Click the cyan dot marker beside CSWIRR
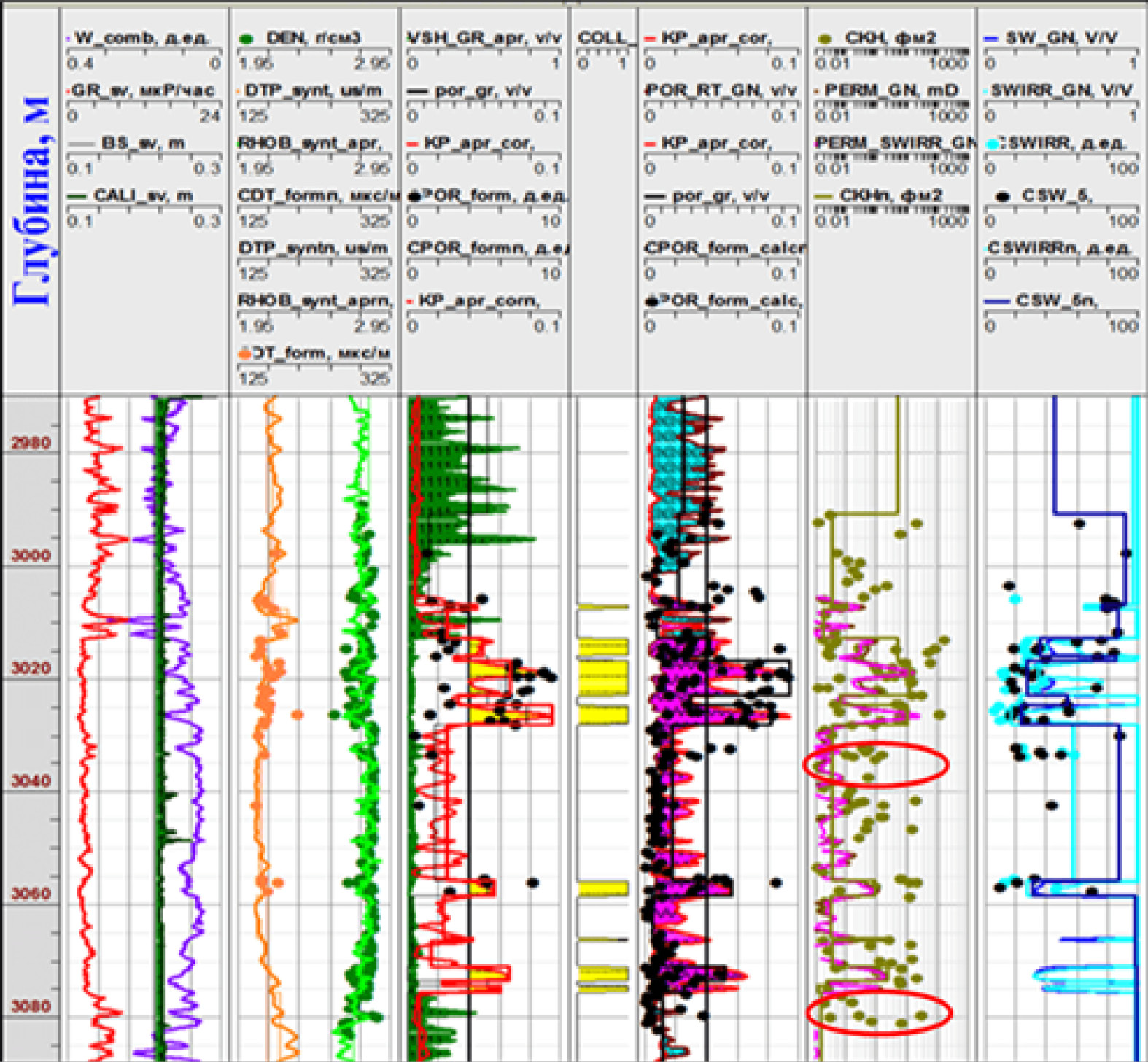The height and width of the screenshot is (1062, 1148). click(993, 144)
